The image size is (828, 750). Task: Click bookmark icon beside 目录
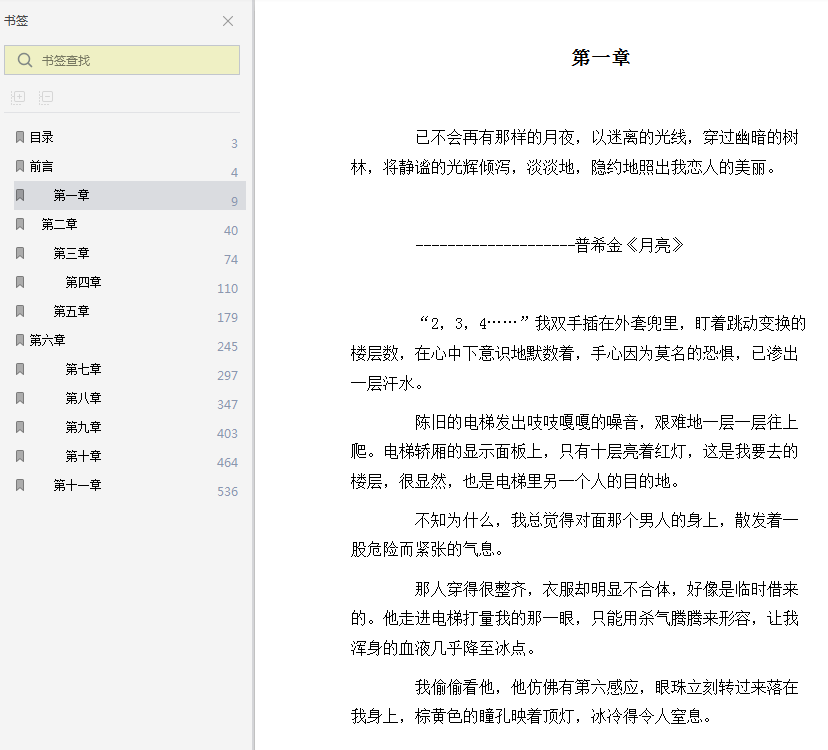[x=20, y=137]
